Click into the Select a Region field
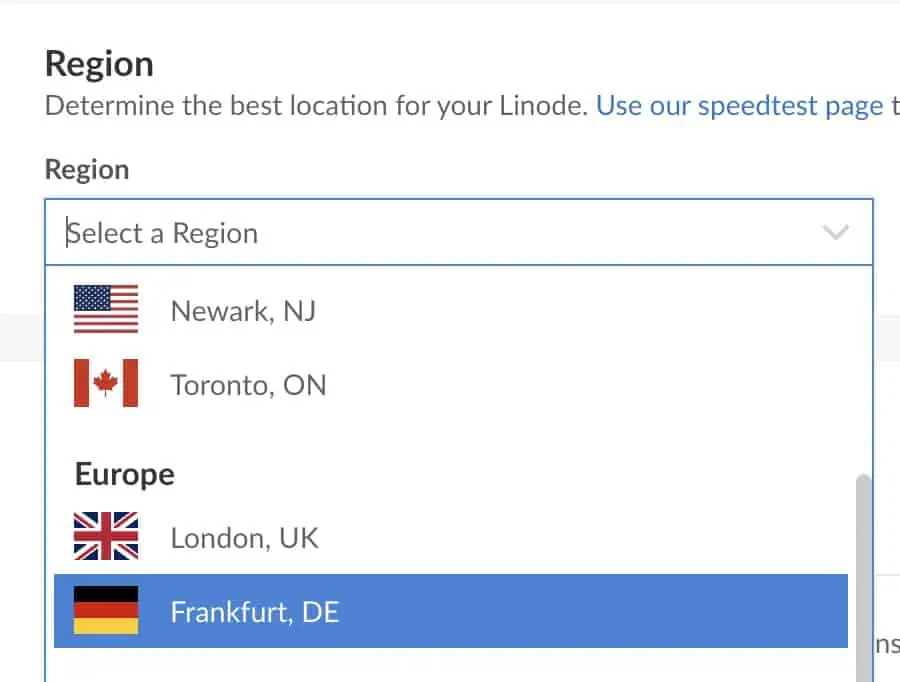The image size is (900, 682). click(400, 233)
